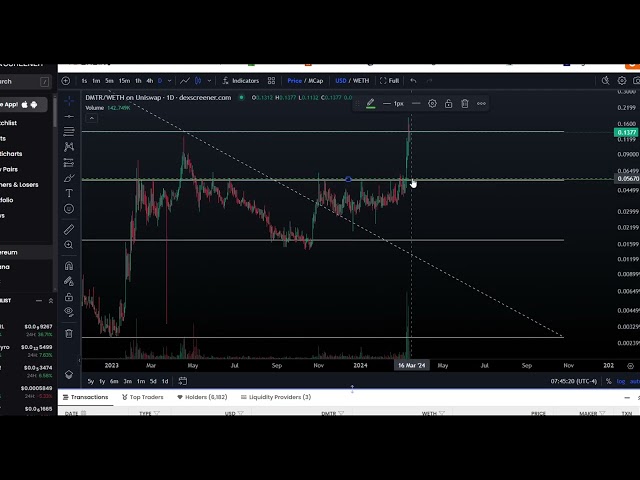Screen dimensions: 640x480
Task: Change line color with pencil swatch
Action: pos(371,103)
